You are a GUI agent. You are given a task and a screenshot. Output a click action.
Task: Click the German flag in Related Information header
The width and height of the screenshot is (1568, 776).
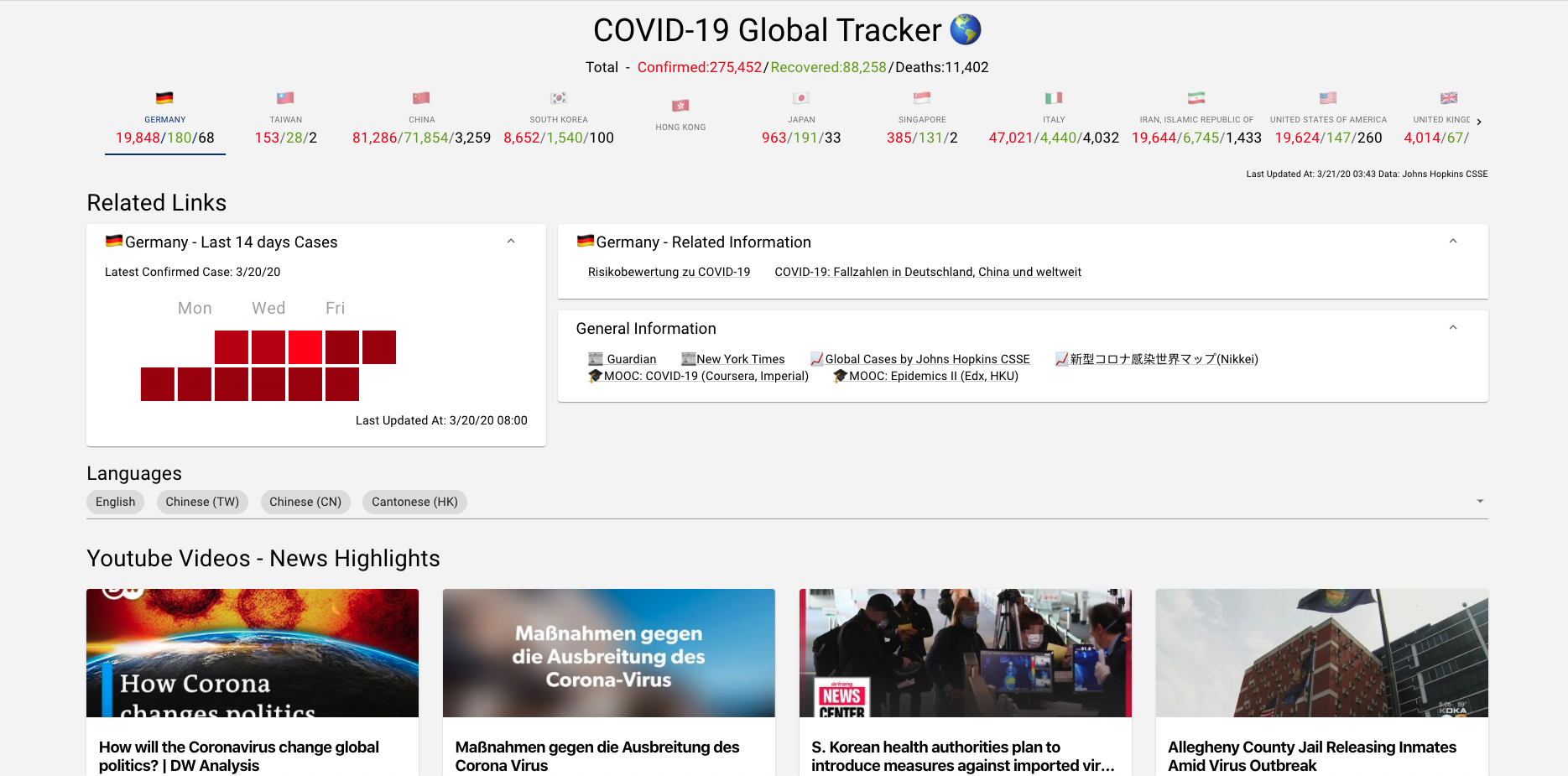pos(586,242)
